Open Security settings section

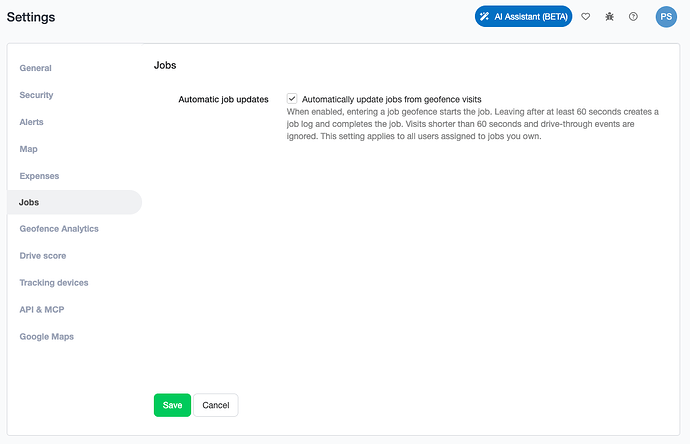click(36, 95)
